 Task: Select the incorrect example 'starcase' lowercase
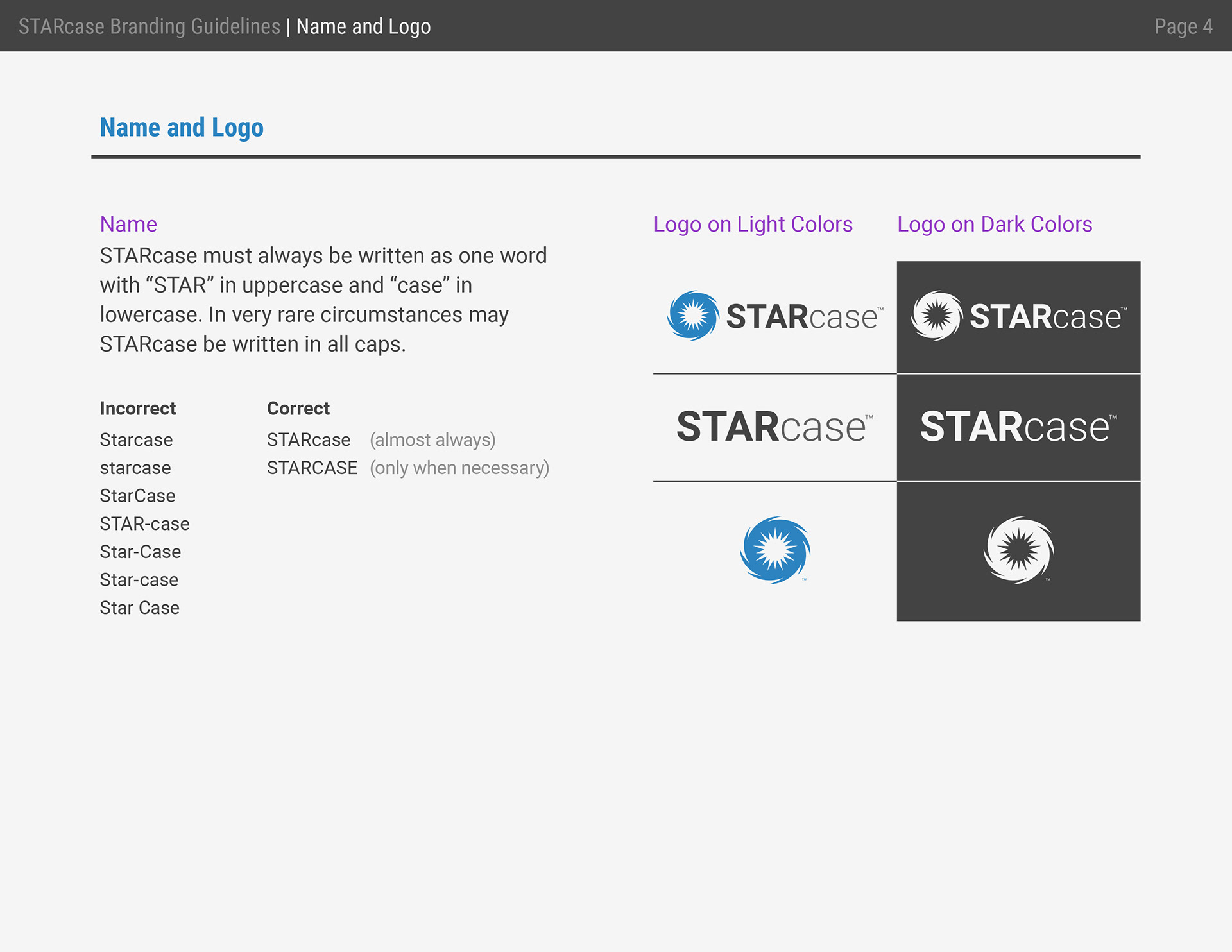click(135, 468)
